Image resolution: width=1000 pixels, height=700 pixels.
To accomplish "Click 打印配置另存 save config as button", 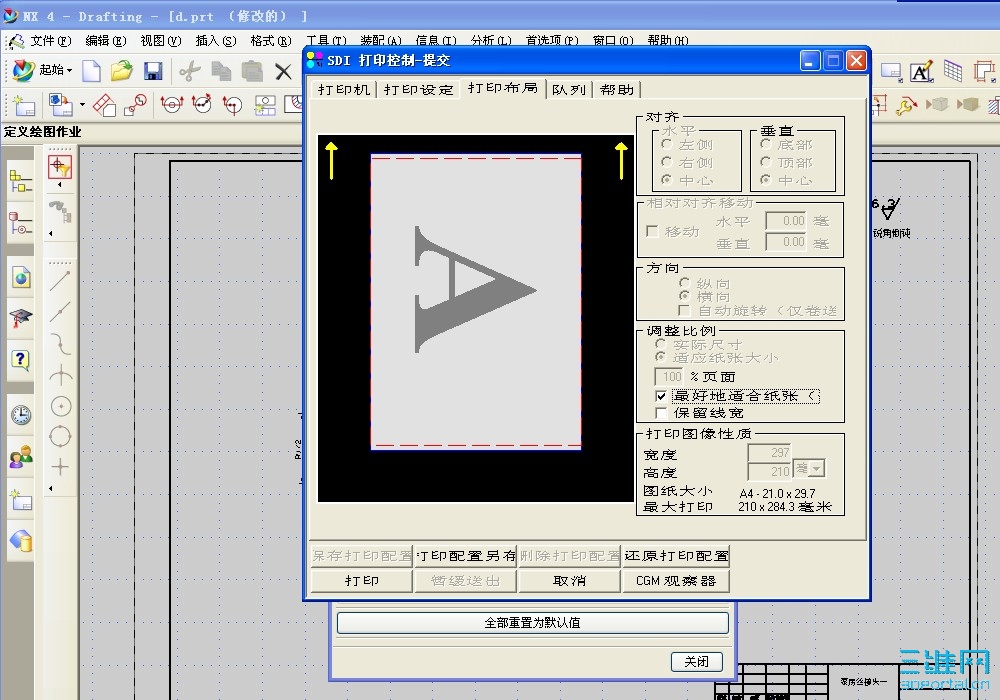I will point(466,556).
